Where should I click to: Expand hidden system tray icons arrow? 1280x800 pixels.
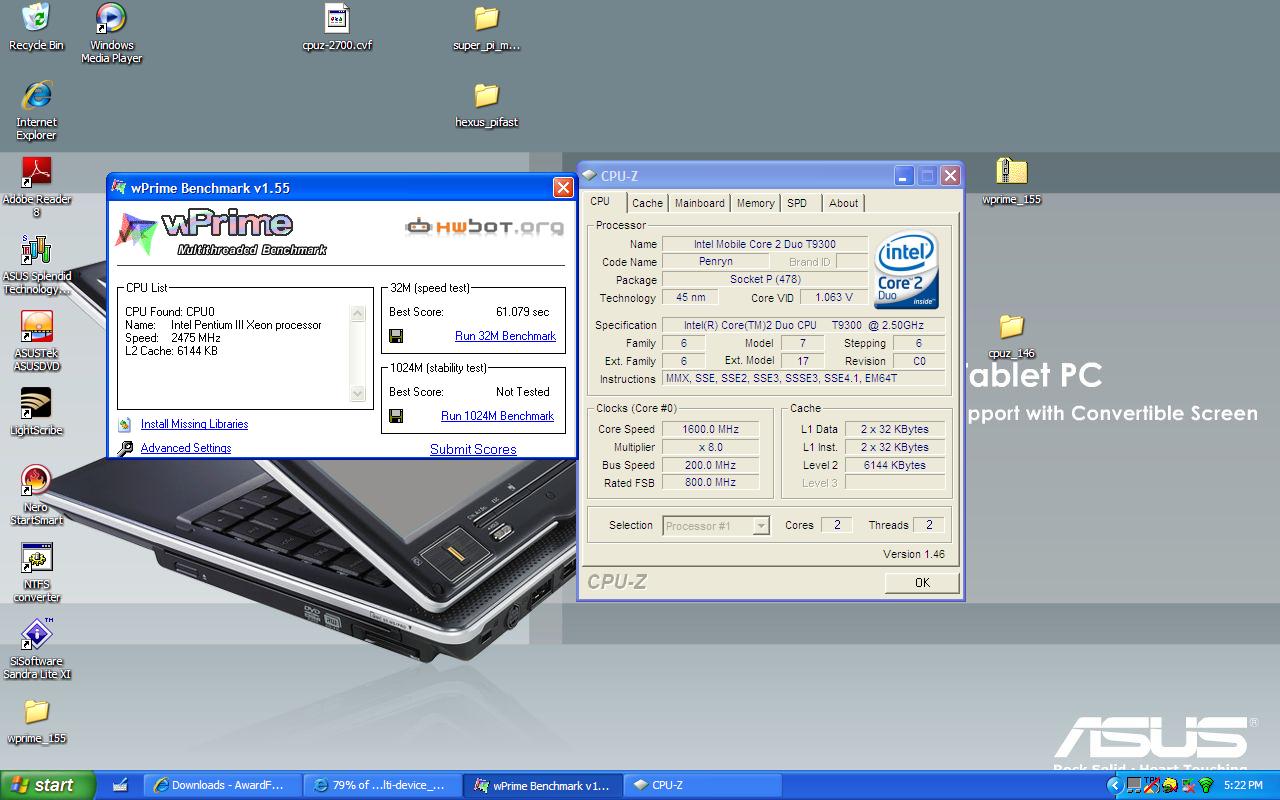(x=1115, y=785)
